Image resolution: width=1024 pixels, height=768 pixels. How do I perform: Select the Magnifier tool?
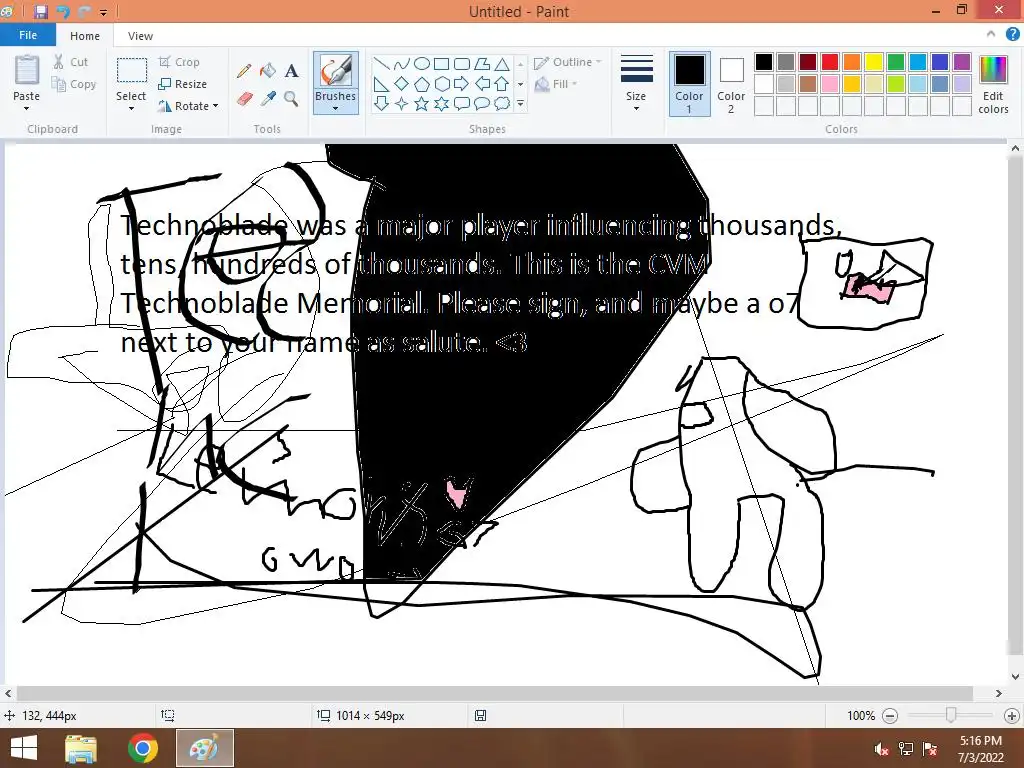tap(291, 99)
